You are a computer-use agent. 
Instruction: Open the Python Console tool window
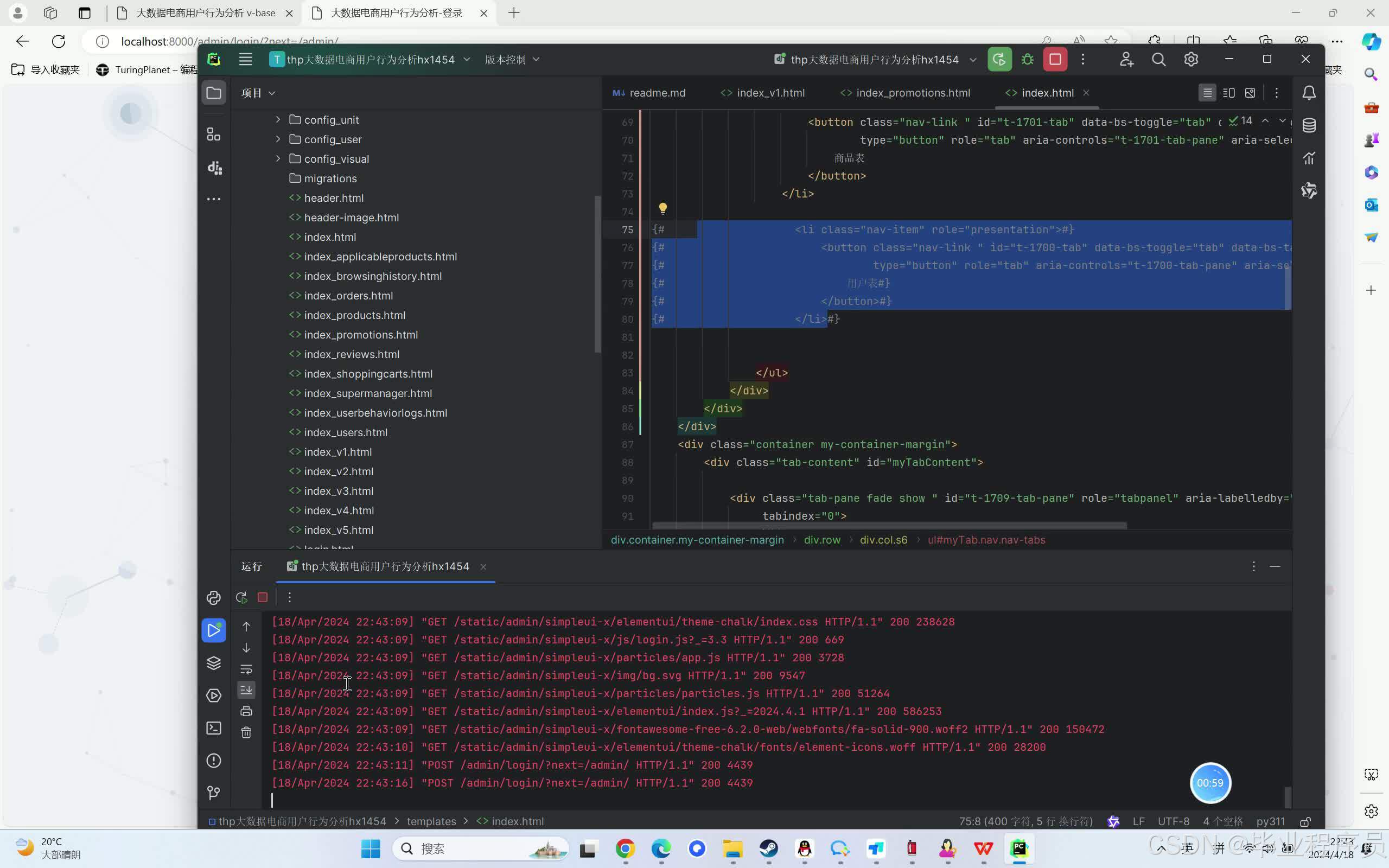(214, 598)
